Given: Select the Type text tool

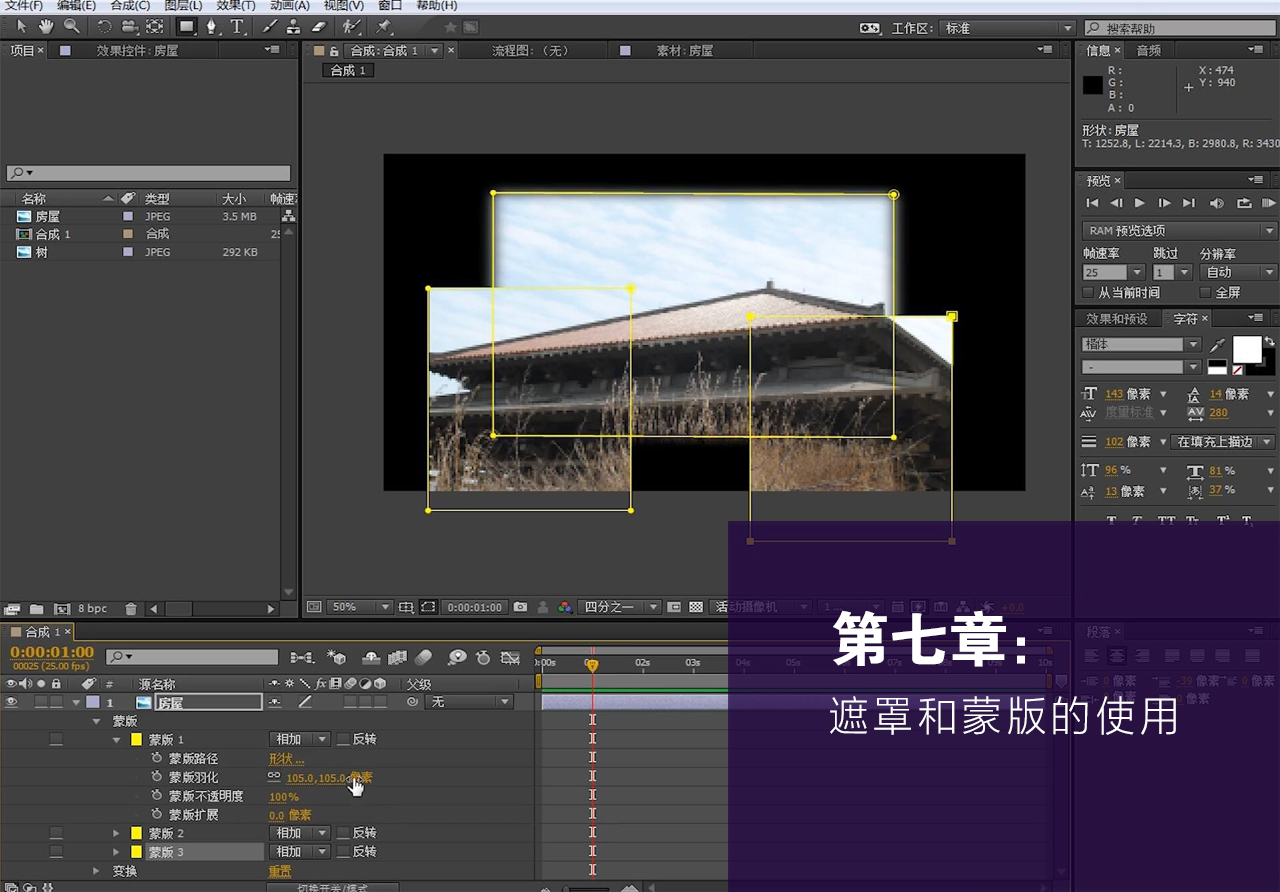Looking at the screenshot, I should coord(237,27).
